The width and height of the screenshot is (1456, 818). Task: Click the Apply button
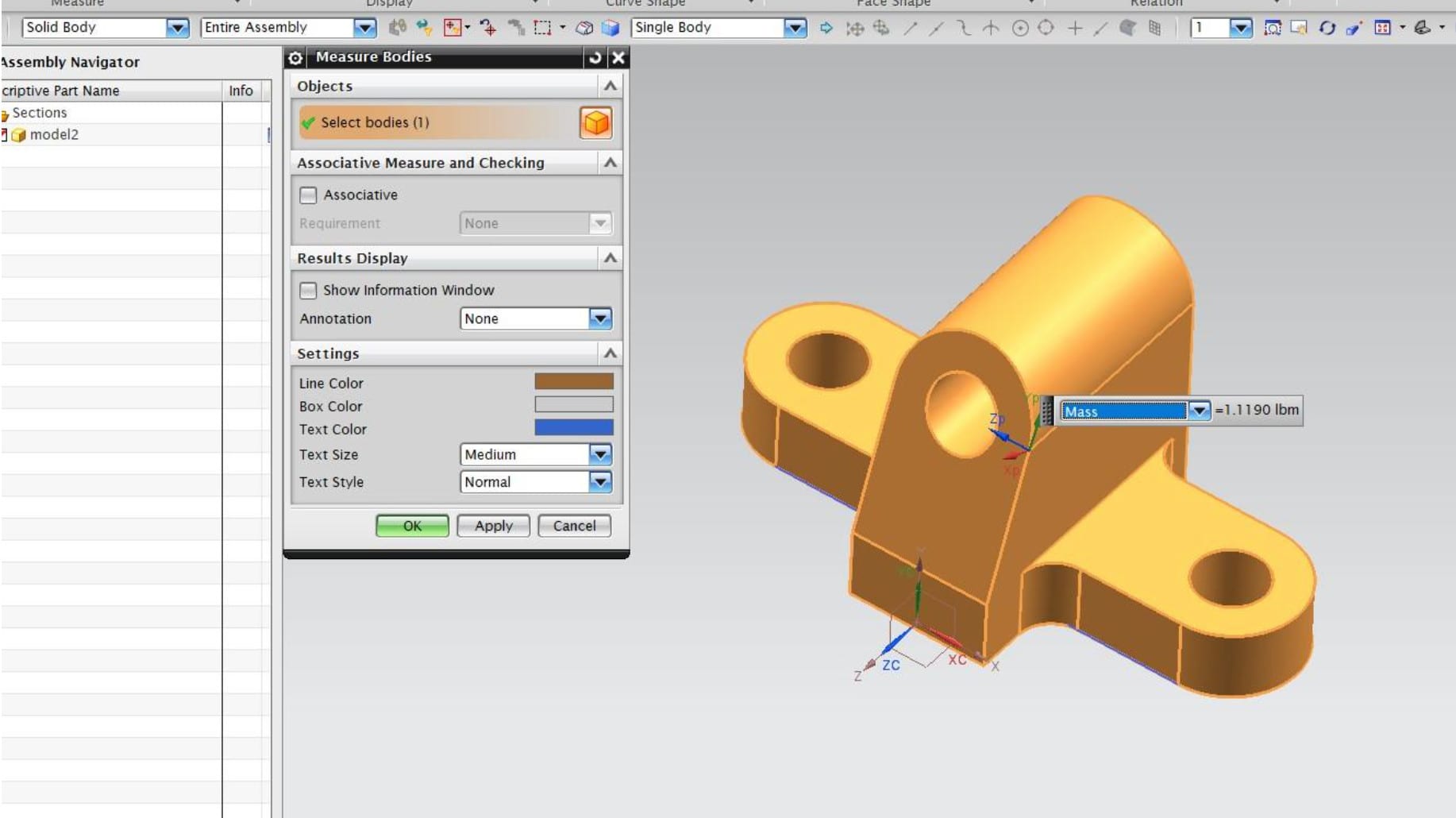point(492,526)
